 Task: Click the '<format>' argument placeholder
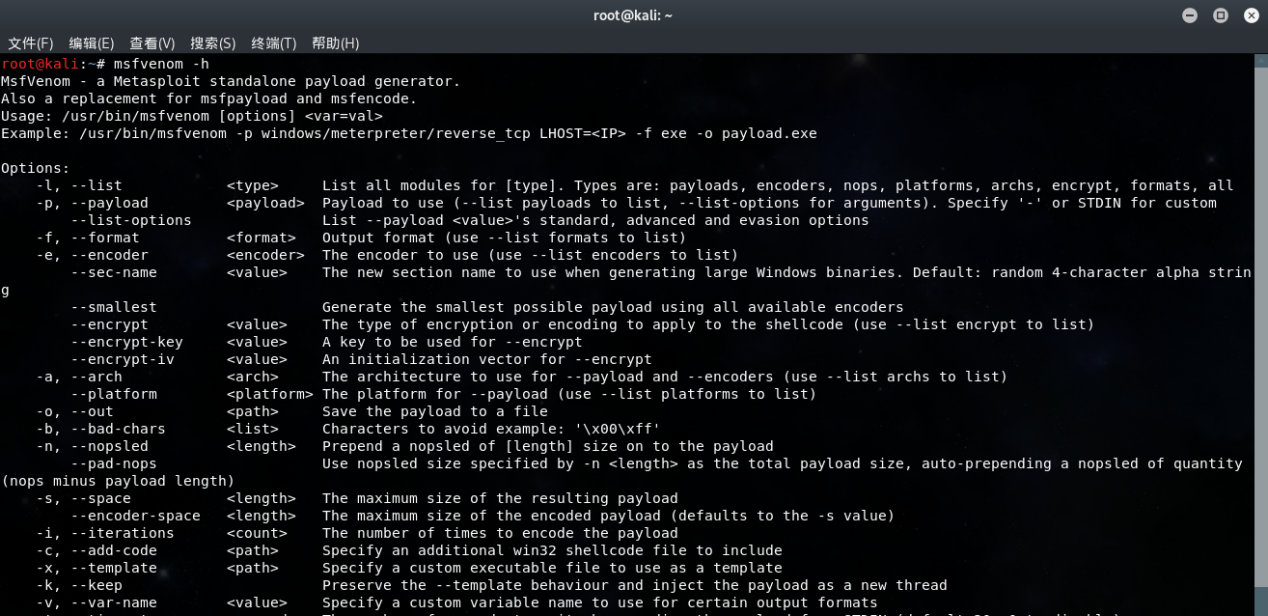point(261,238)
